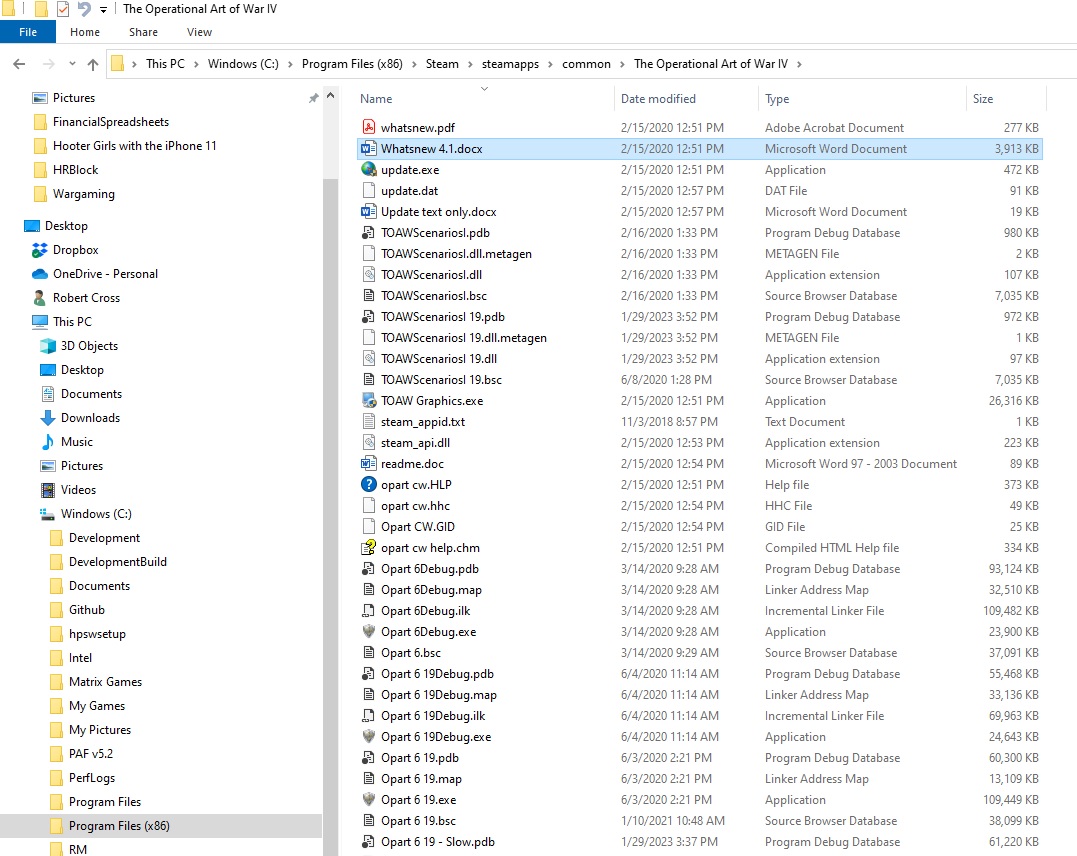Expand the chevron after common
This screenshot has height=856, width=1077.
coord(622,64)
